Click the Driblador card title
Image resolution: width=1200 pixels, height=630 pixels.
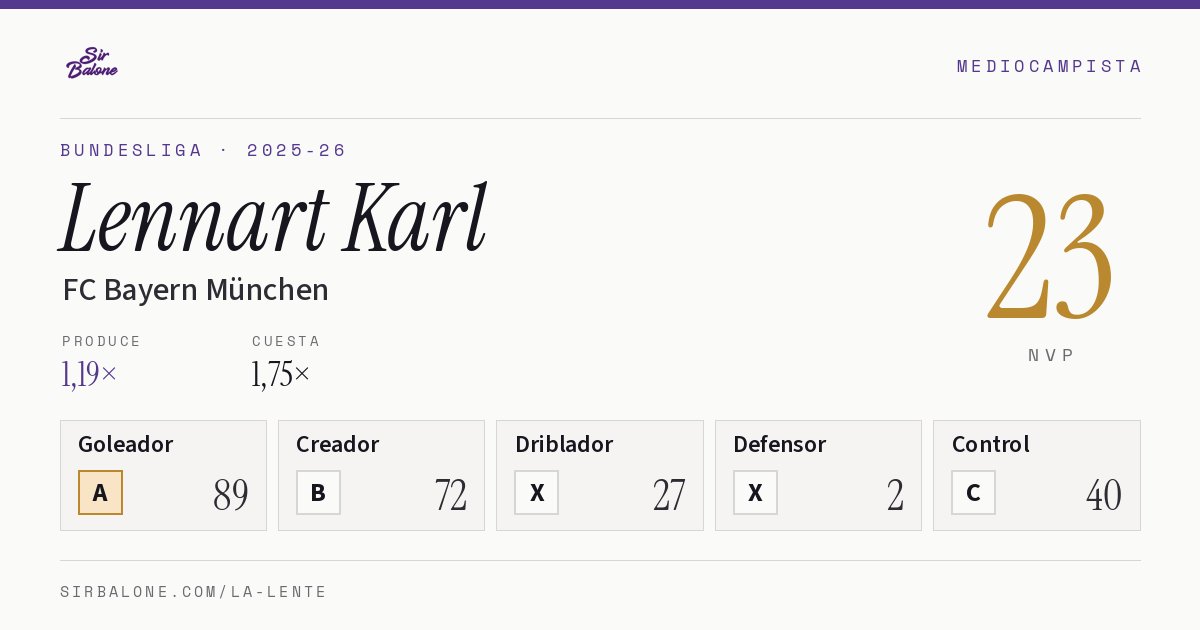tap(564, 444)
